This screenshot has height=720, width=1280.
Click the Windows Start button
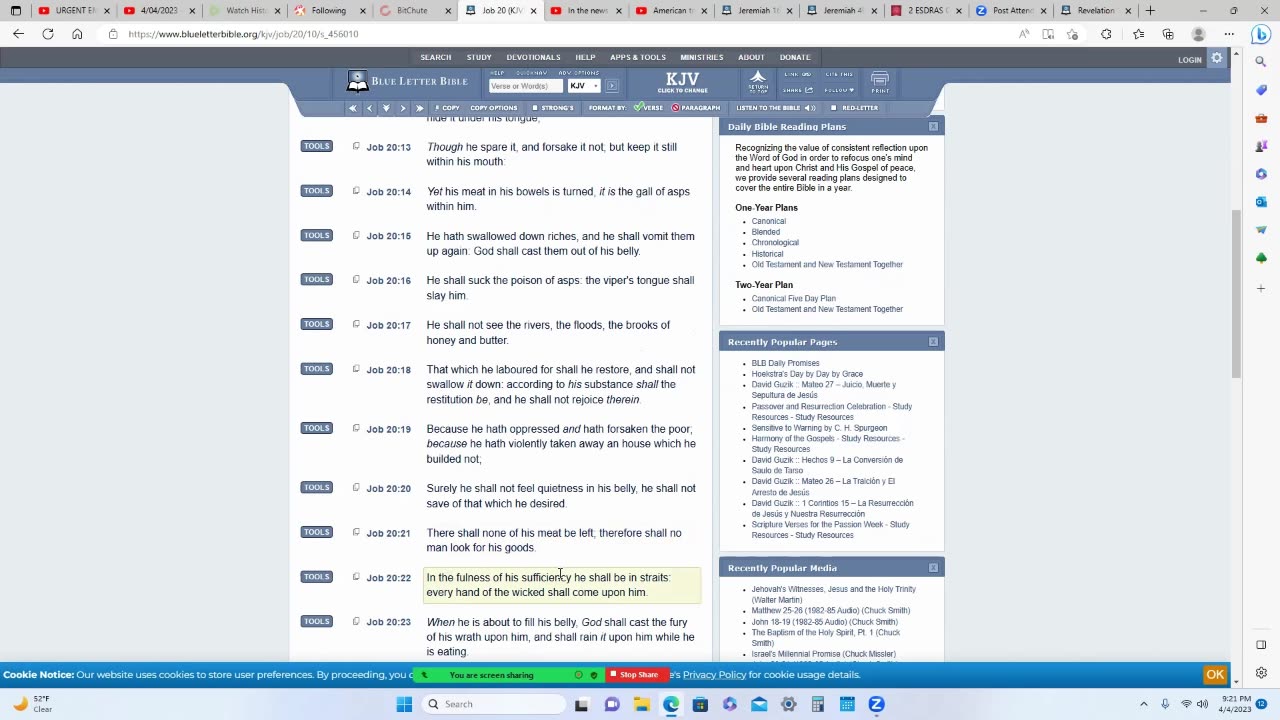coord(404,704)
